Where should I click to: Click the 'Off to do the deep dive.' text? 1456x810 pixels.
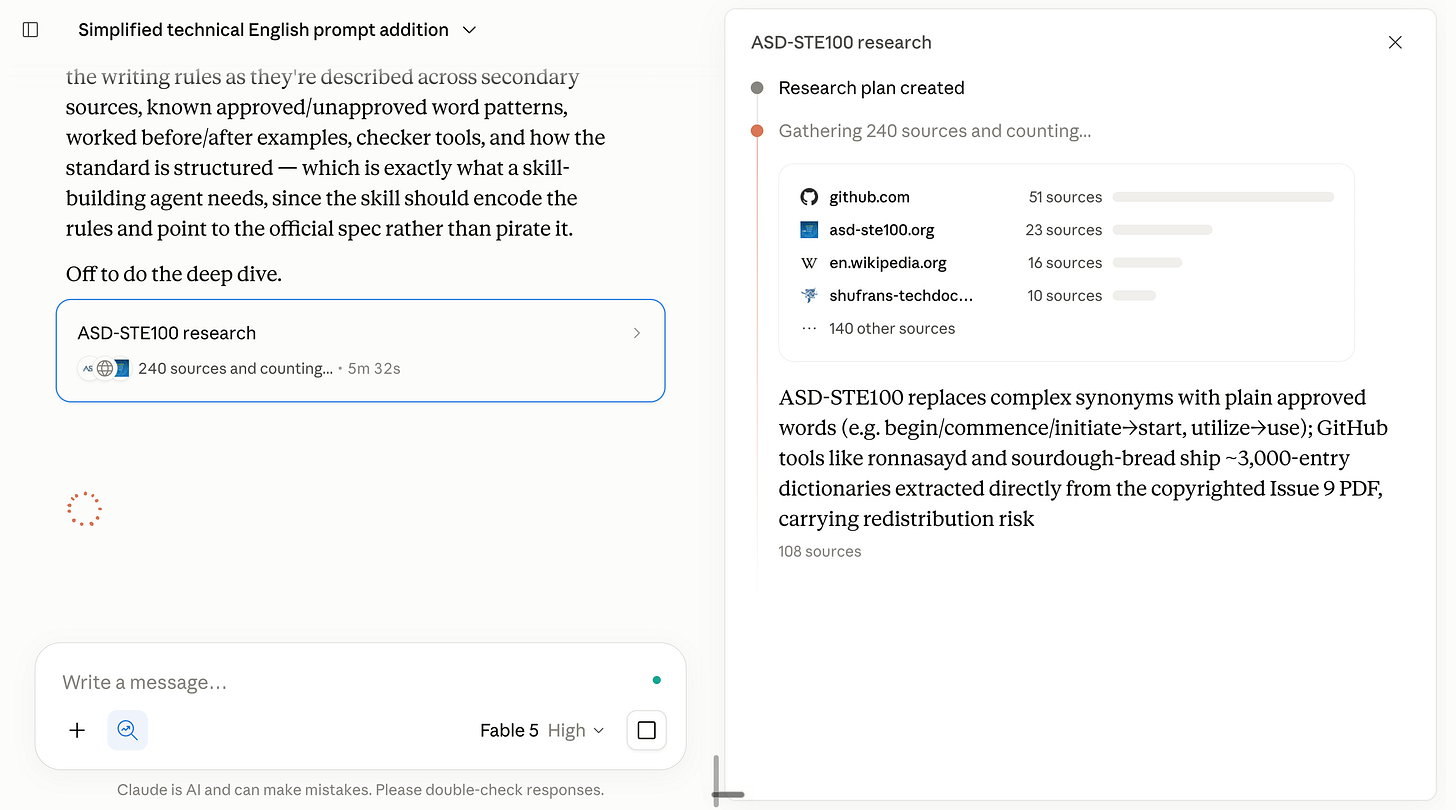point(174,274)
